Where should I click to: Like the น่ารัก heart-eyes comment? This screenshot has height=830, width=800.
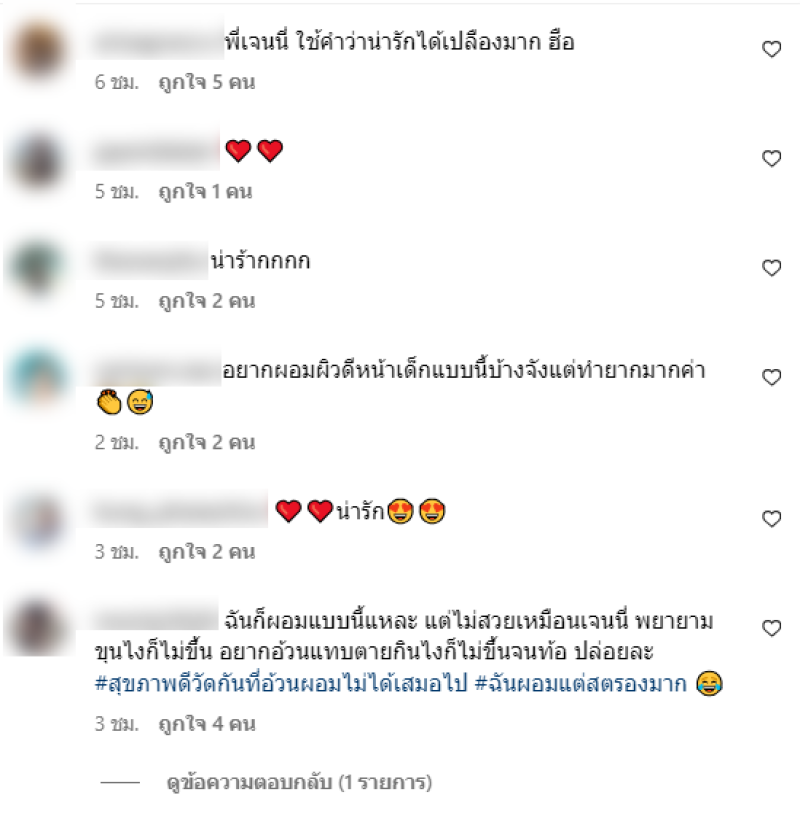click(771, 518)
